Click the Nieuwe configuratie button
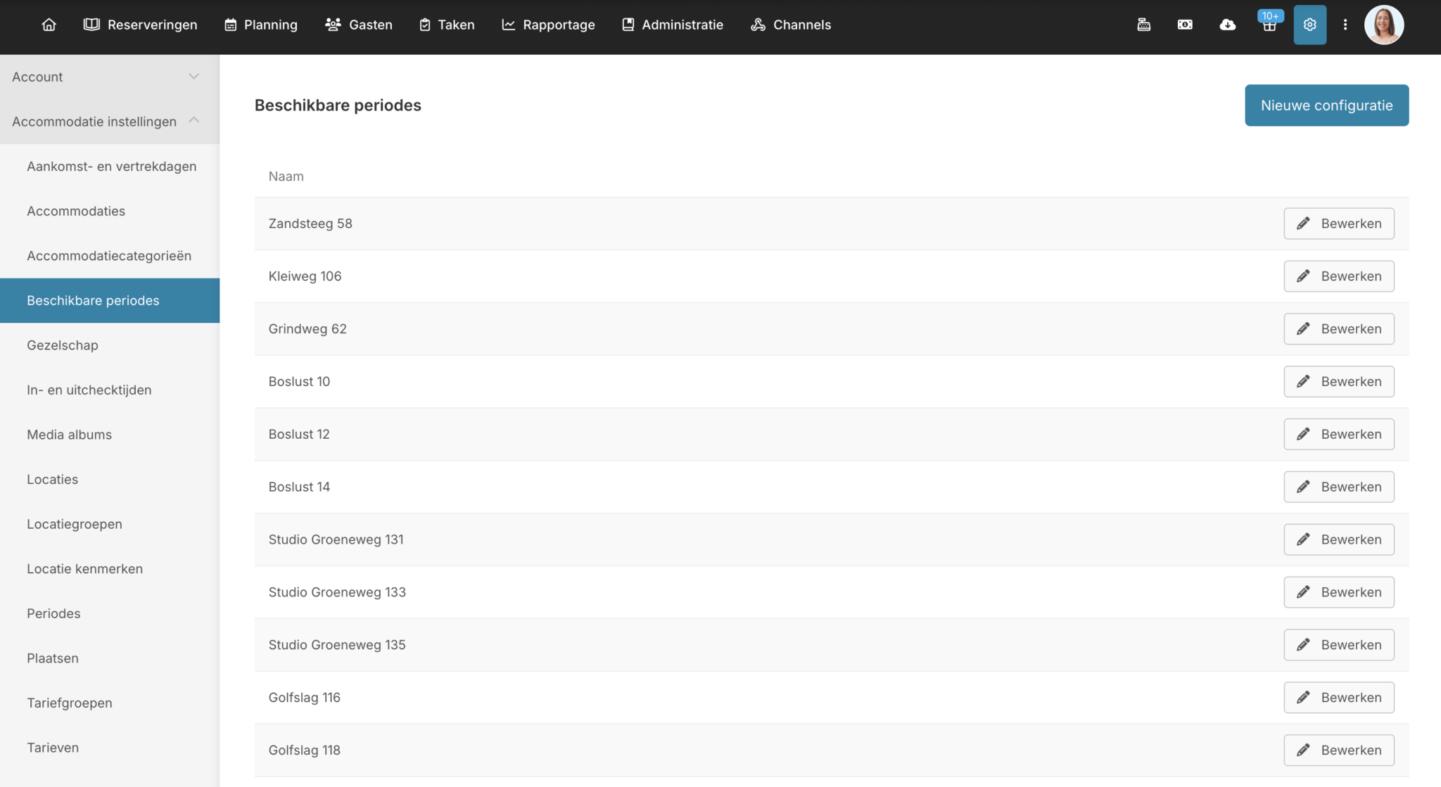Screen dimensions: 1441x787 point(1326,105)
